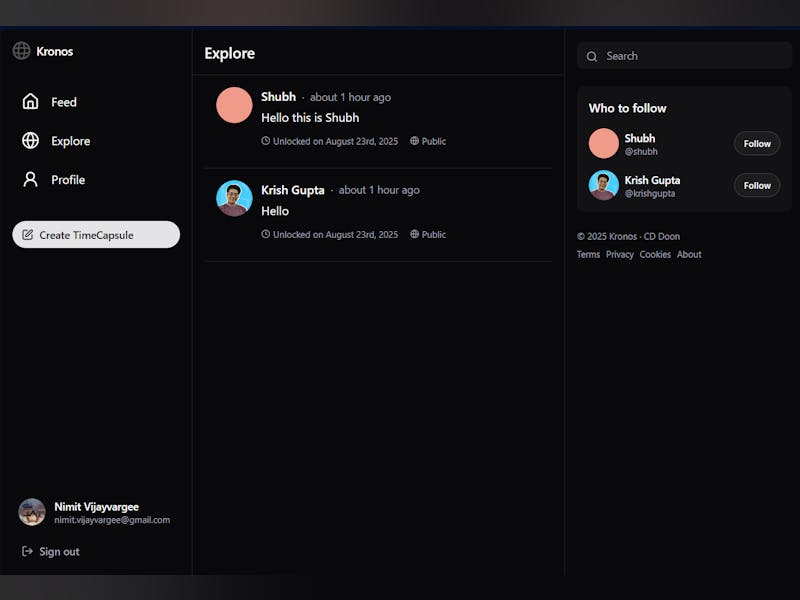Open Shubh's avatar in Who to follow

coord(604,143)
